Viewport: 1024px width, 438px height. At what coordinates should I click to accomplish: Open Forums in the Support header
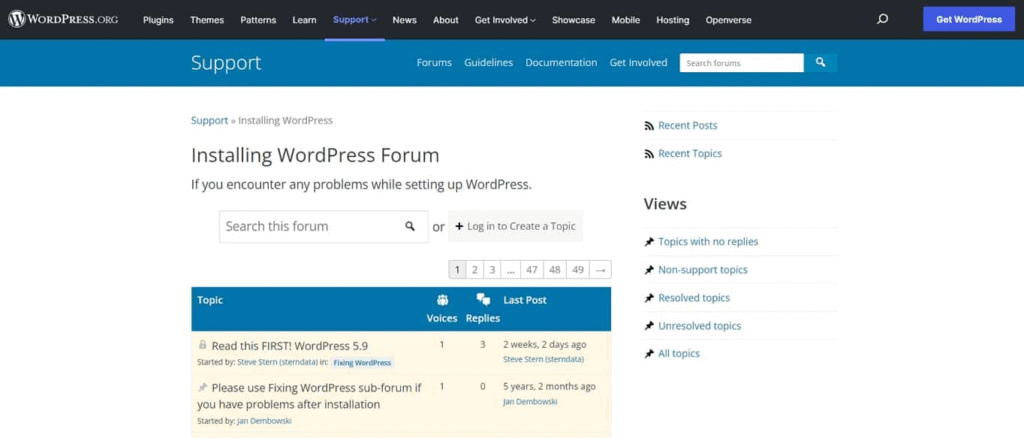tap(434, 63)
